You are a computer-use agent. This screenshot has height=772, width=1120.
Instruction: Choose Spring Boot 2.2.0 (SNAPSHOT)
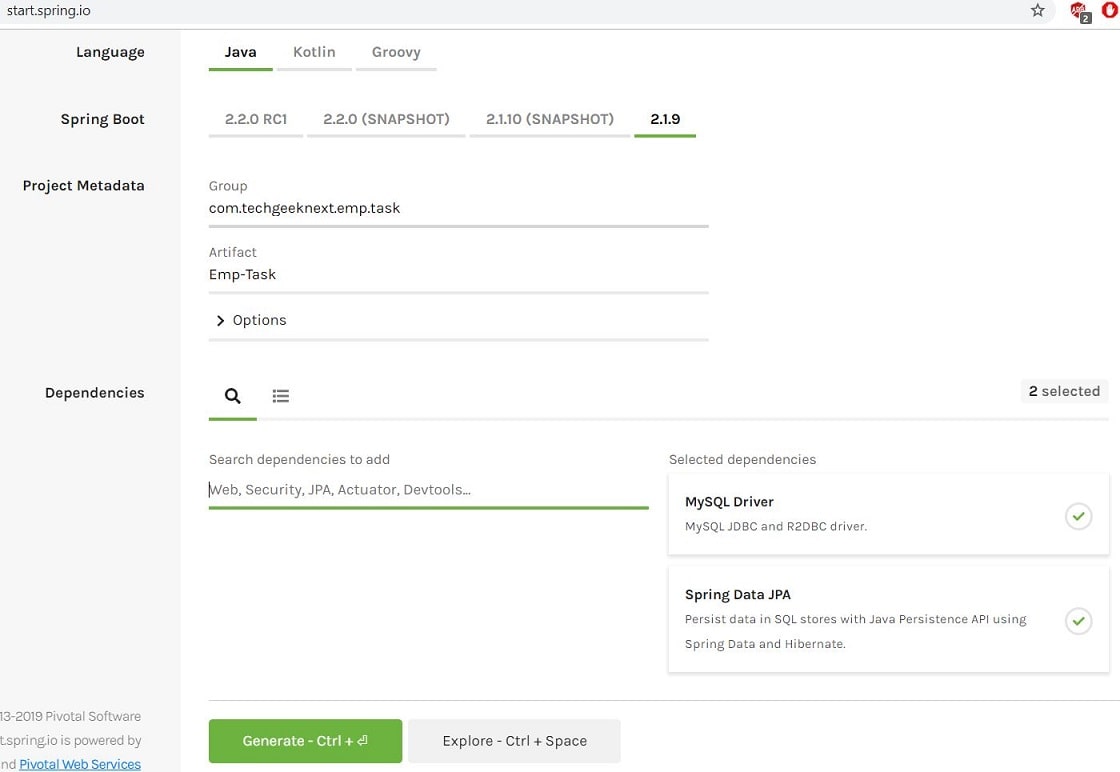(x=386, y=119)
